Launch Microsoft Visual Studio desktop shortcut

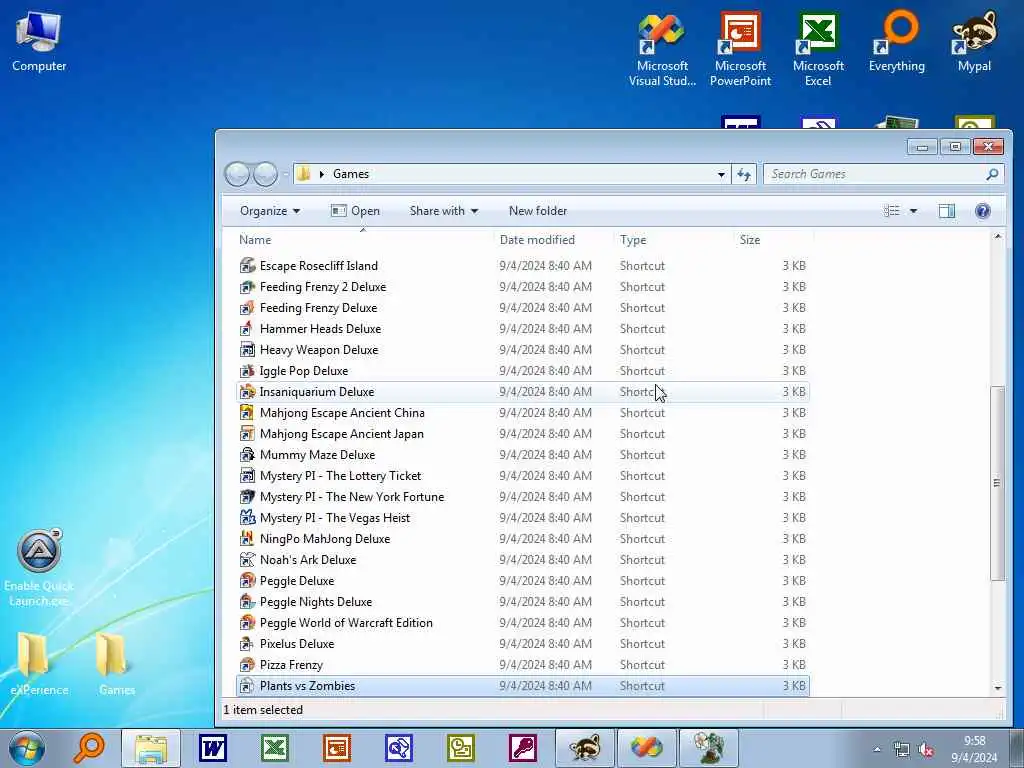click(x=662, y=50)
